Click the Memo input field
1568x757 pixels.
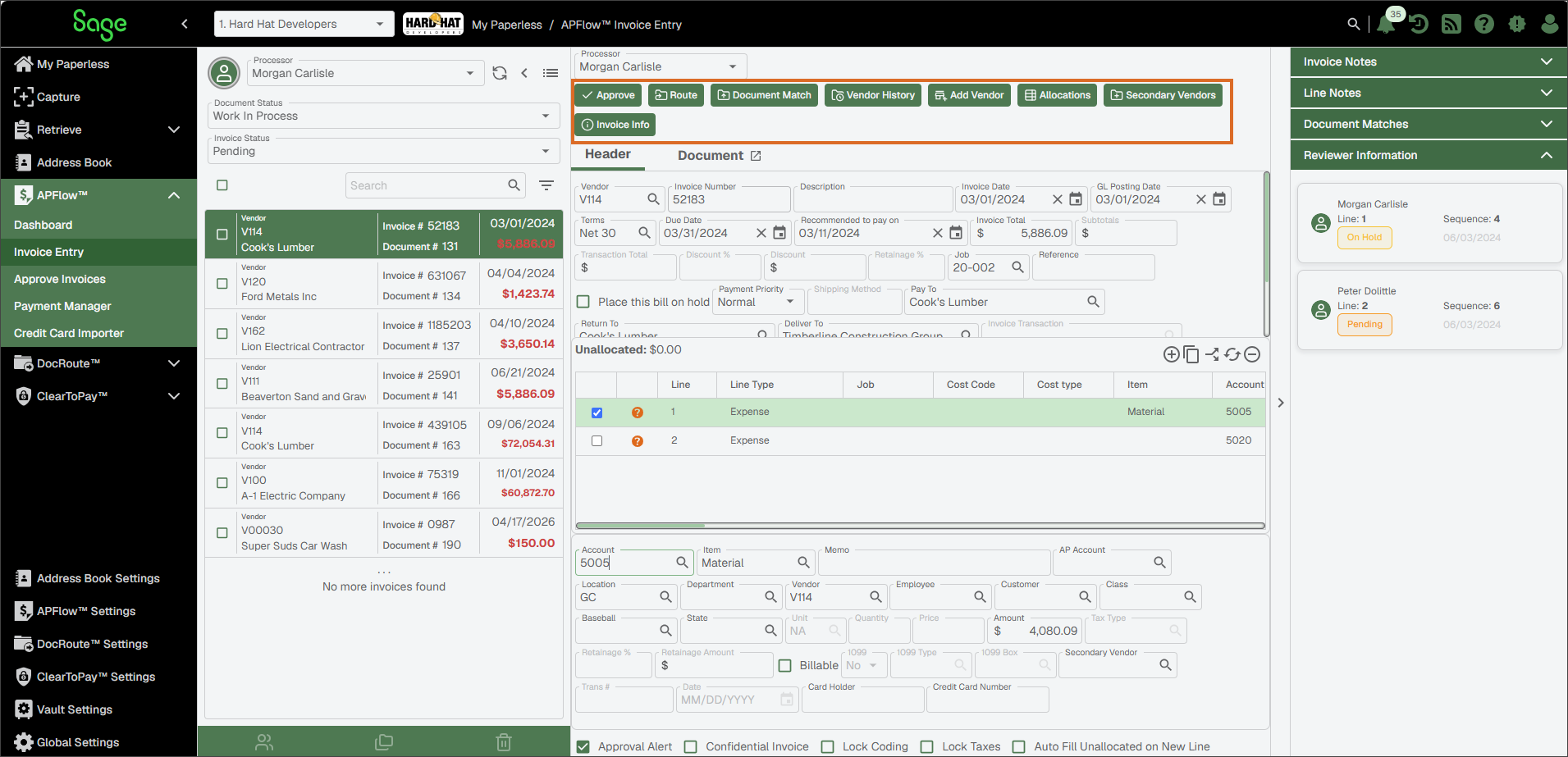(x=935, y=563)
